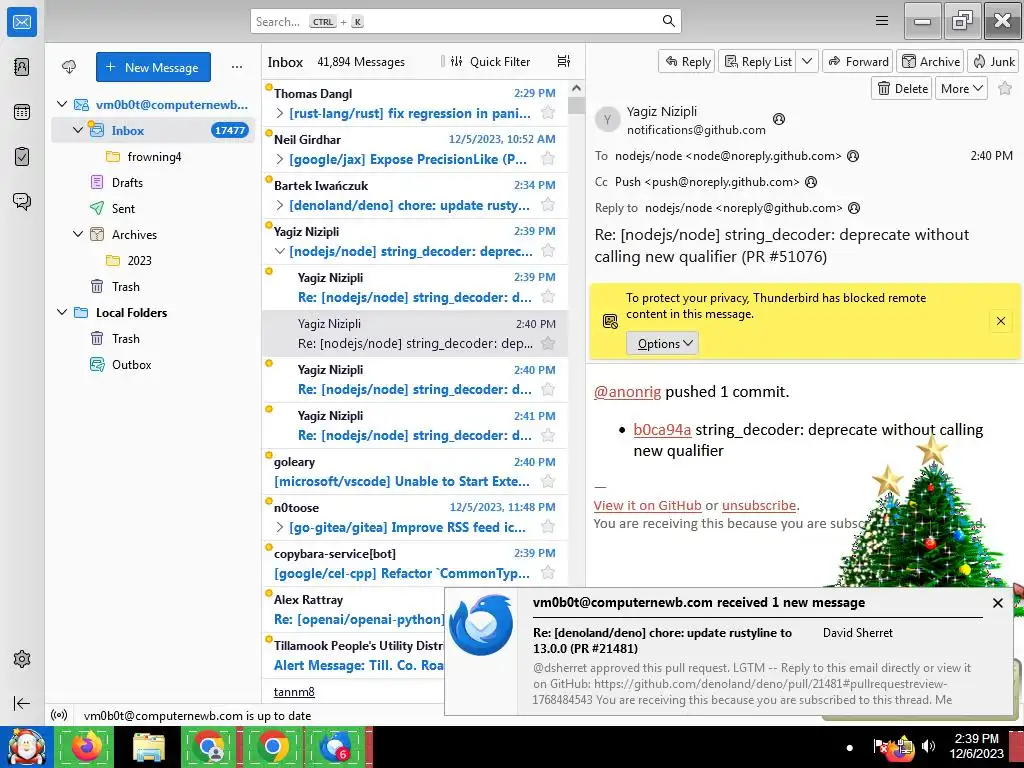Open the Start menu Santa icon
1024x768 pixels.
tap(26, 746)
